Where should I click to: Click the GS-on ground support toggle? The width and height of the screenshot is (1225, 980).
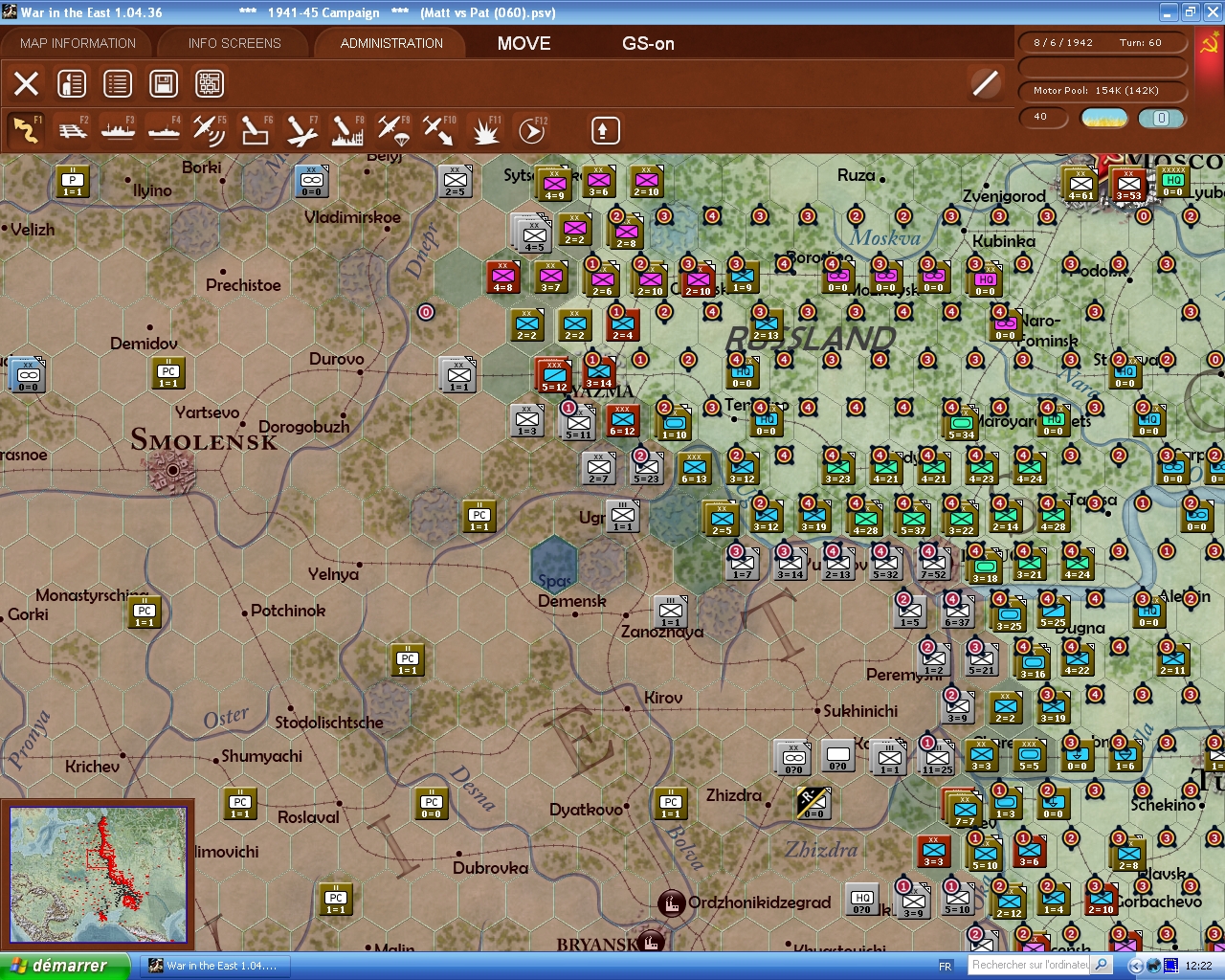coord(648,43)
